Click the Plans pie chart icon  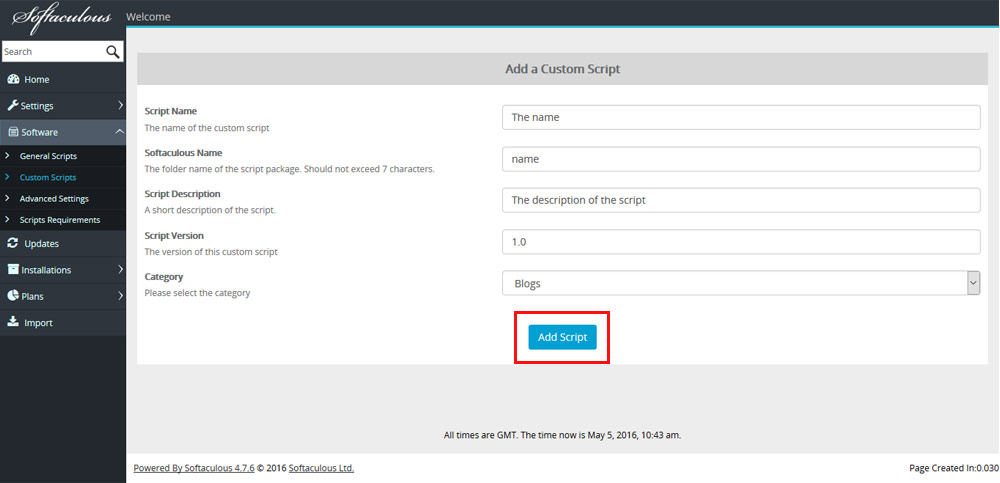pos(13,296)
